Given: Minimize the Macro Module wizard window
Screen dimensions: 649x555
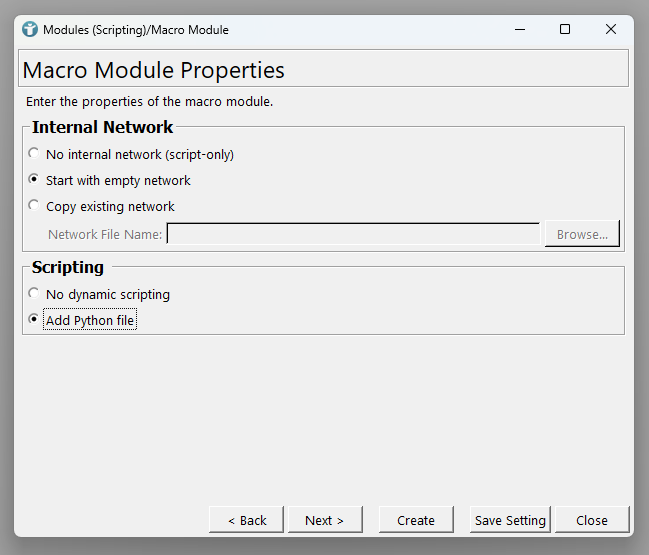Looking at the screenshot, I should click(519, 30).
